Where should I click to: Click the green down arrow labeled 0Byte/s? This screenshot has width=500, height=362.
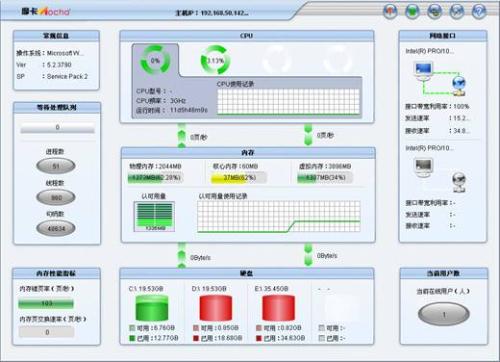click(x=308, y=255)
